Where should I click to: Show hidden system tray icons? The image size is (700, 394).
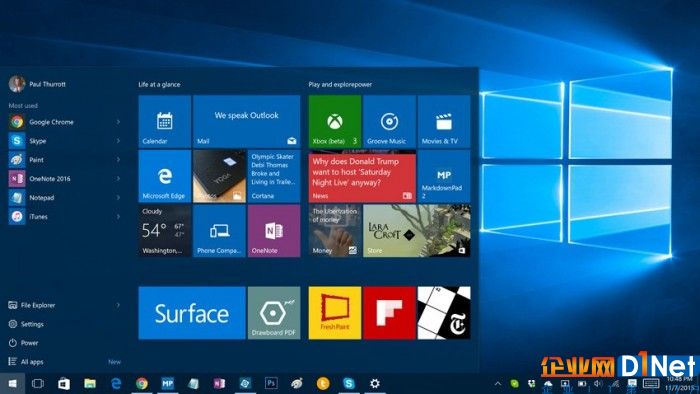click(498, 383)
